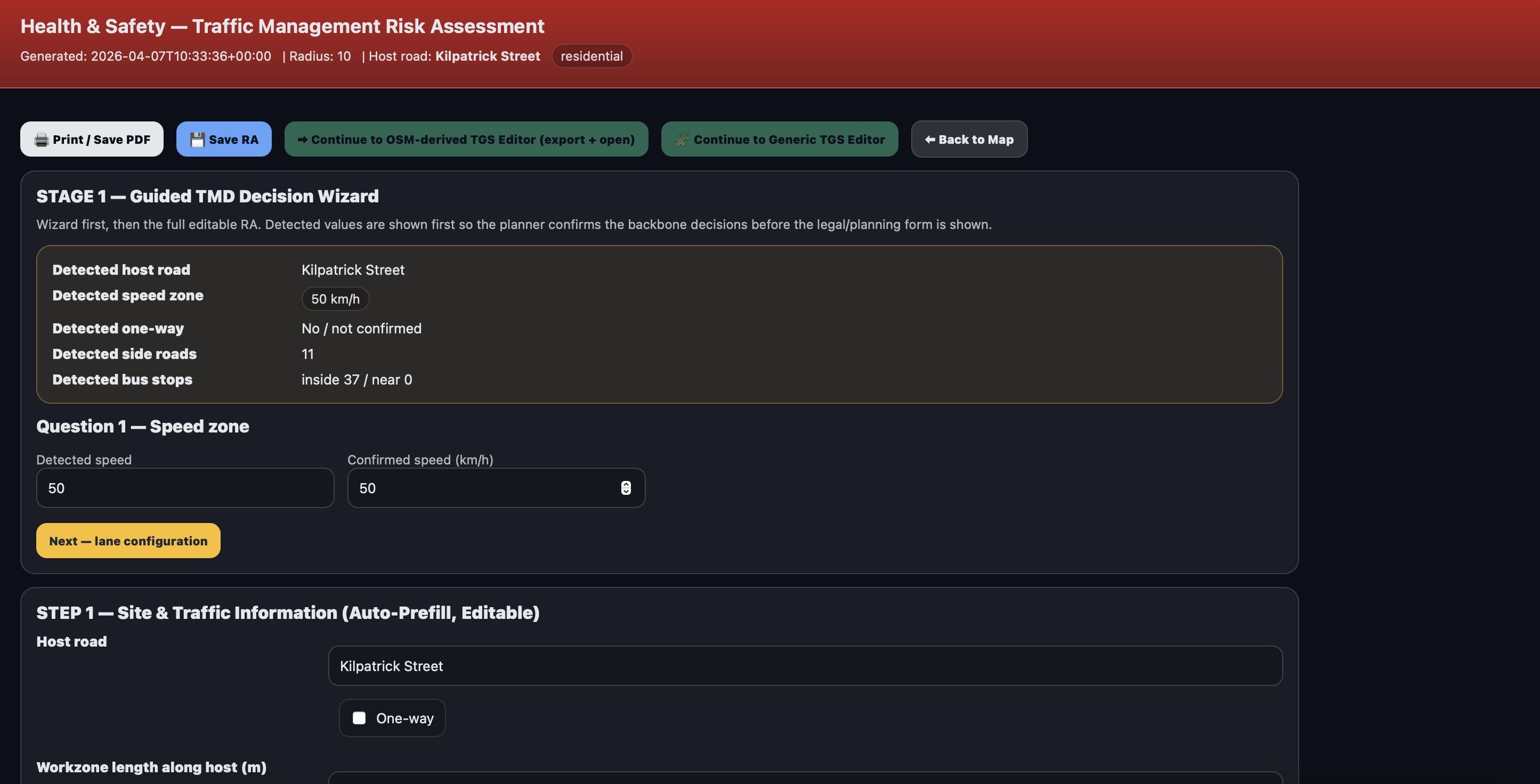Go Back to Map
This screenshot has width=1540, height=784.
click(969, 139)
